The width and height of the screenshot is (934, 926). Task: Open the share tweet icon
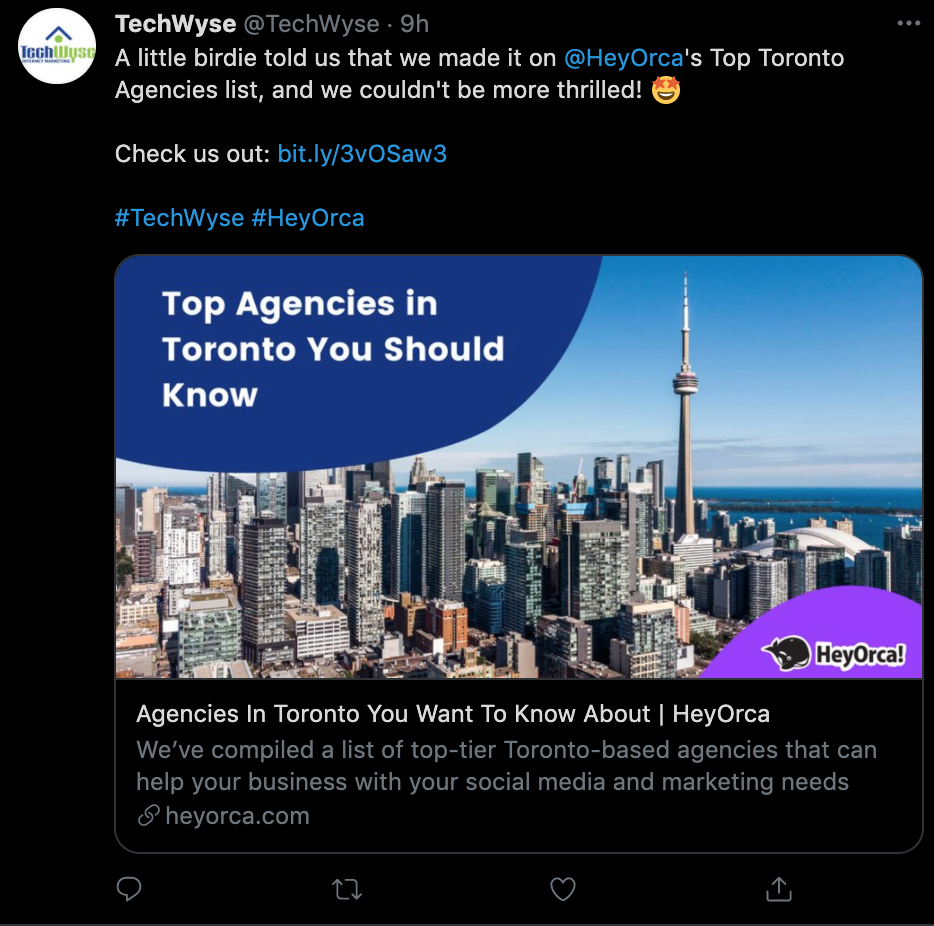[x=779, y=889]
